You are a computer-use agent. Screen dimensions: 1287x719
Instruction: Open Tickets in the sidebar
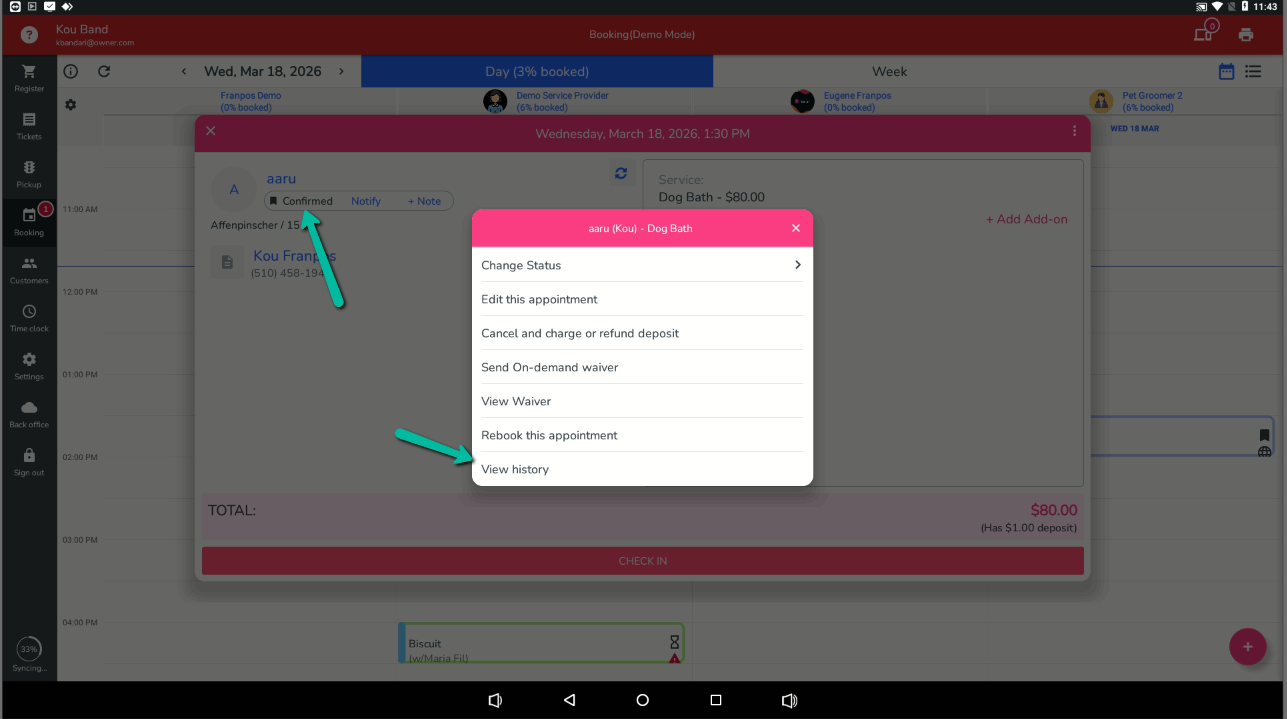click(x=29, y=125)
